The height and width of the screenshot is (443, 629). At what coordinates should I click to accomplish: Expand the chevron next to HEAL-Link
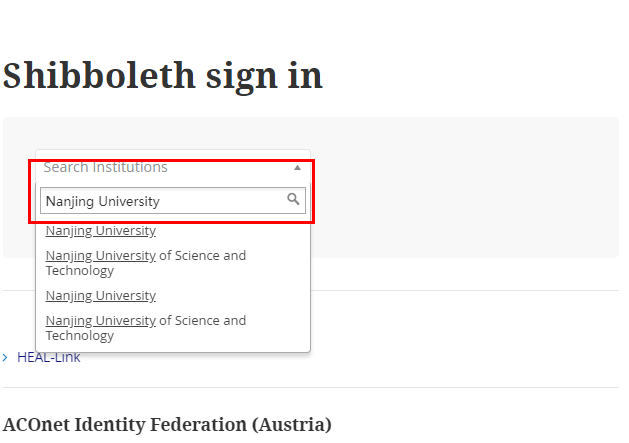coord(5,358)
